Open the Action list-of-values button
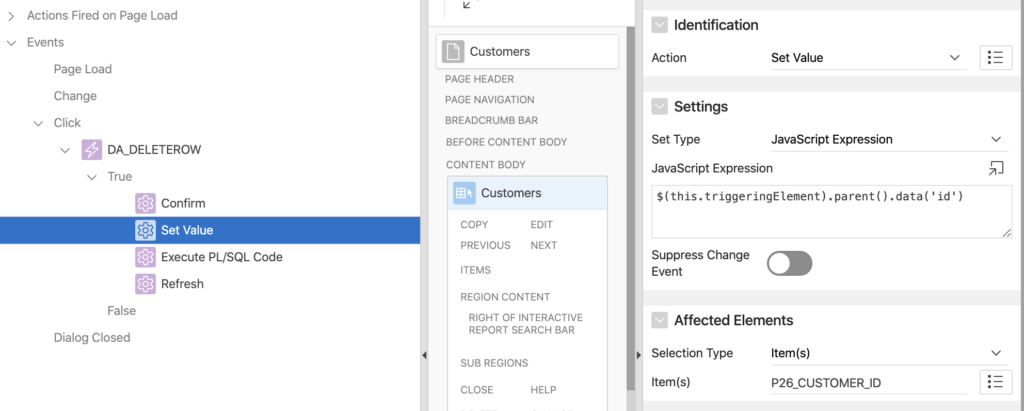Screen dimensions: 1024x411 [996, 58]
